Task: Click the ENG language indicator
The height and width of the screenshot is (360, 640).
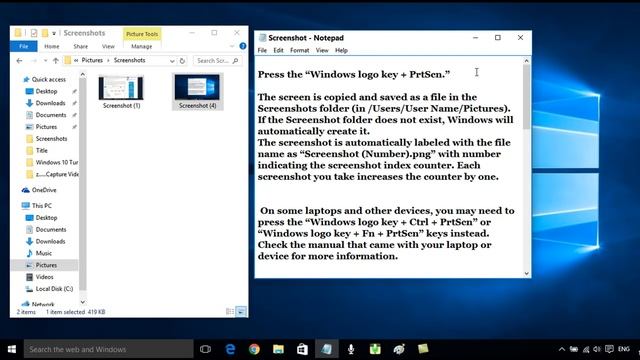Action: click(624, 349)
